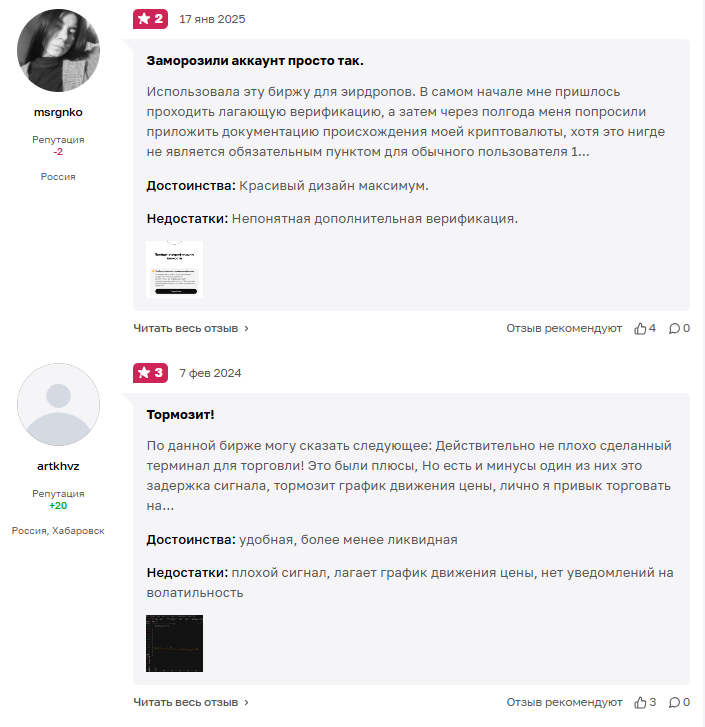
Task: Open msrgnko username profile link
Action: [x=58, y=113]
